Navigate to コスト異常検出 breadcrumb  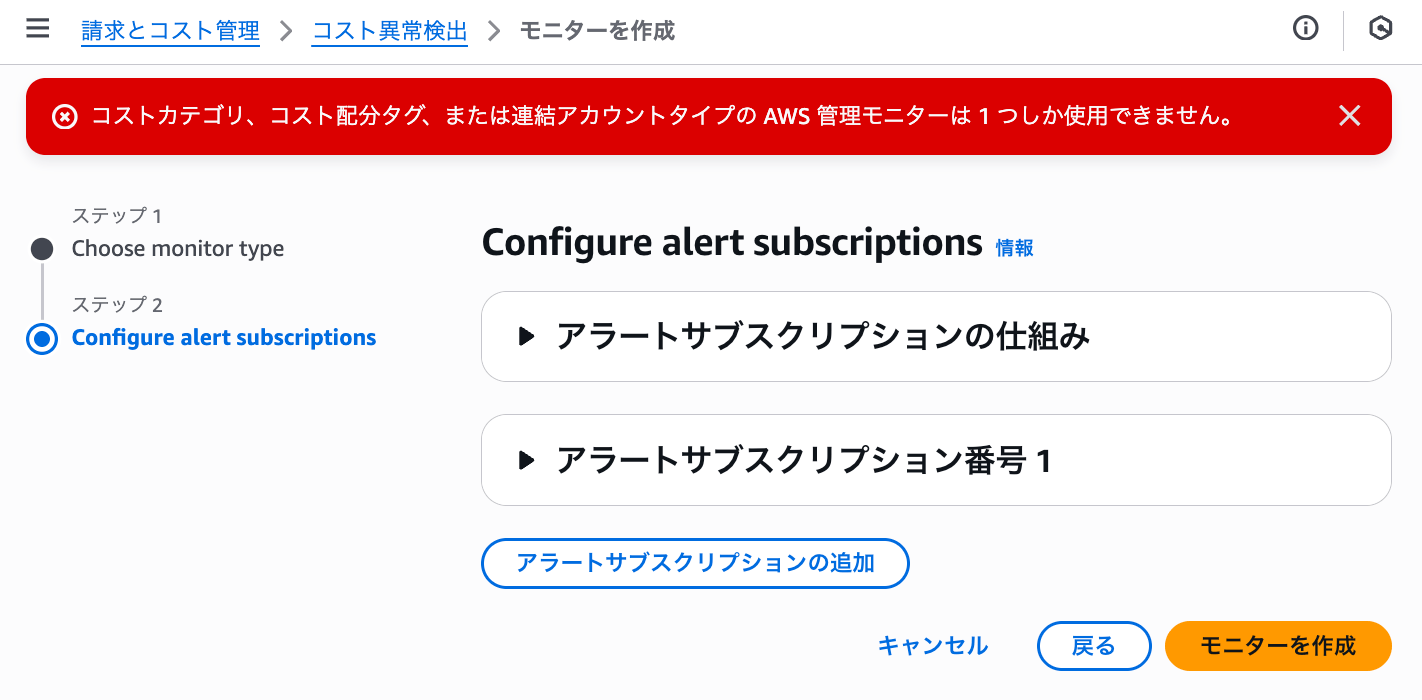pyautogui.click(x=390, y=31)
